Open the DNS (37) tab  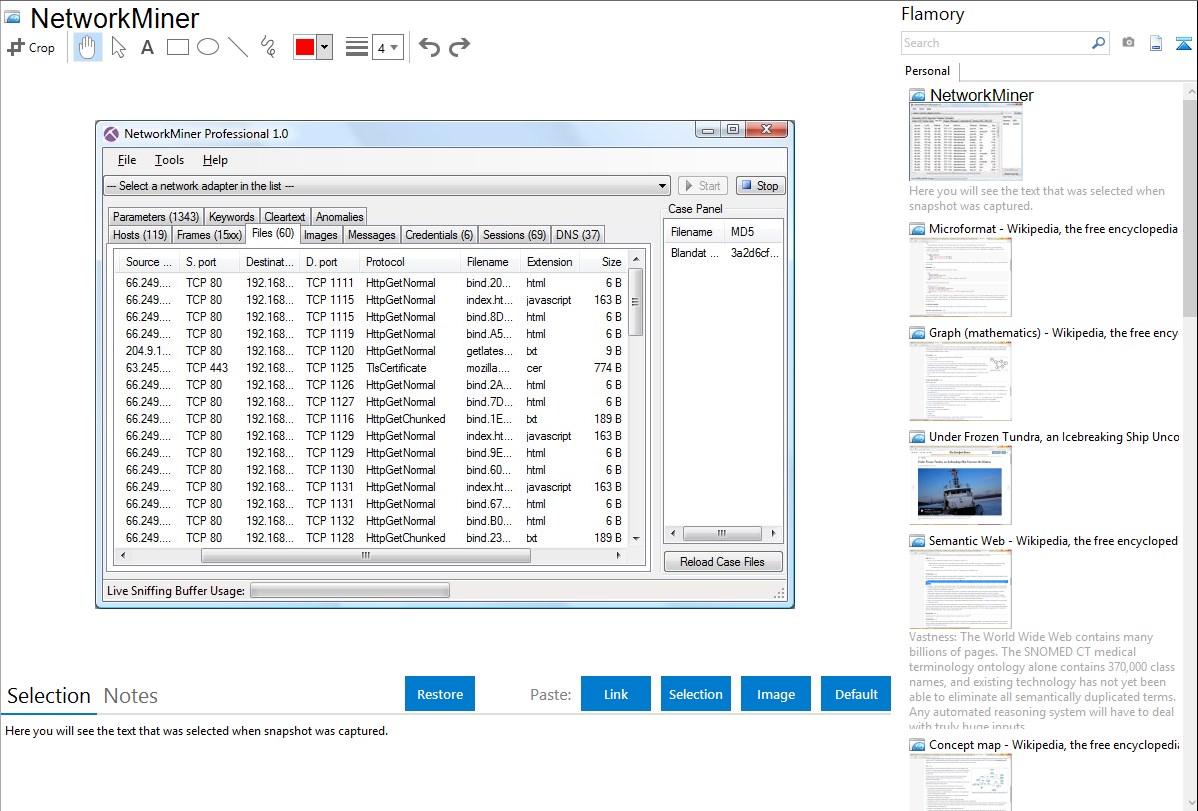tap(578, 235)
